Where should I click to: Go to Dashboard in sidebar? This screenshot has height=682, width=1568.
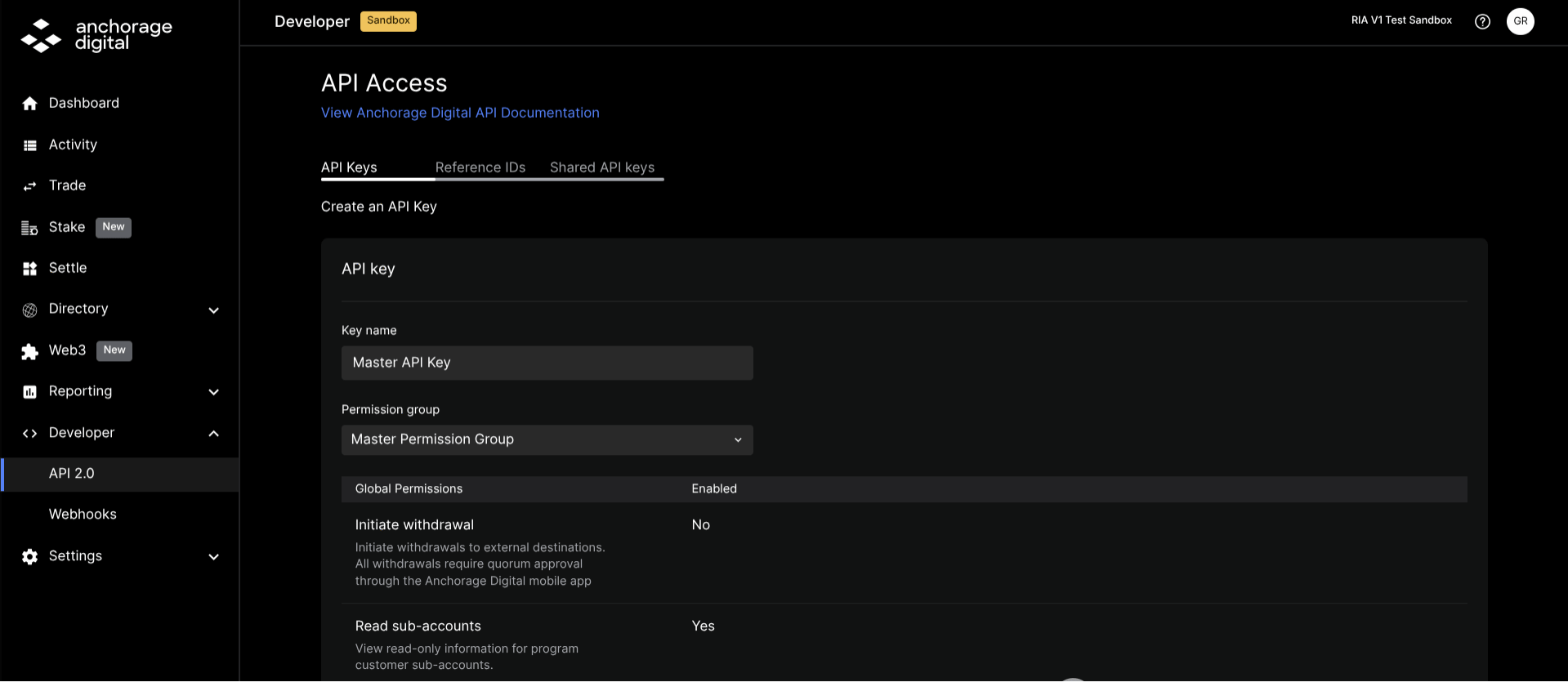click(84, 103)
